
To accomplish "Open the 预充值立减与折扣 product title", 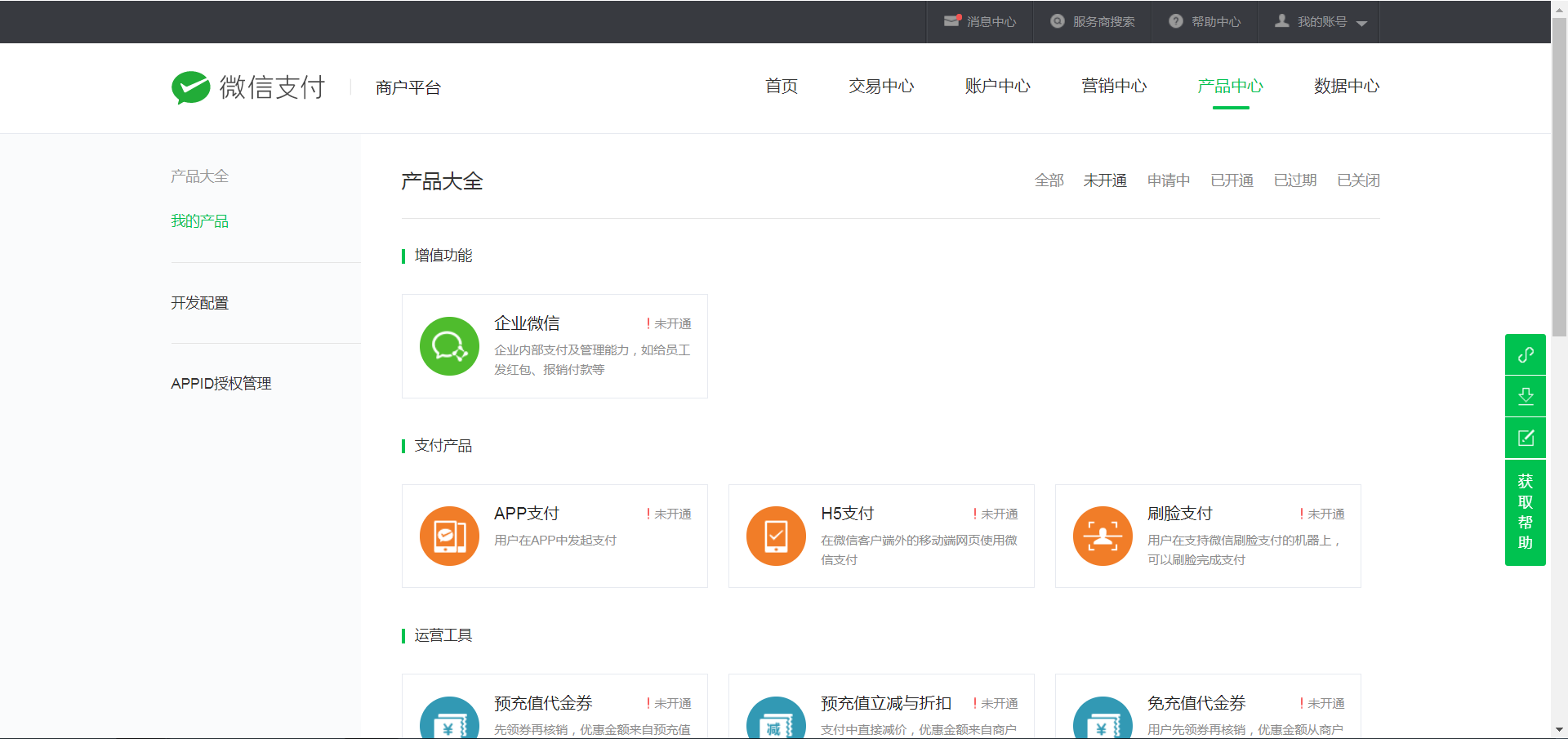I will 886,703.
